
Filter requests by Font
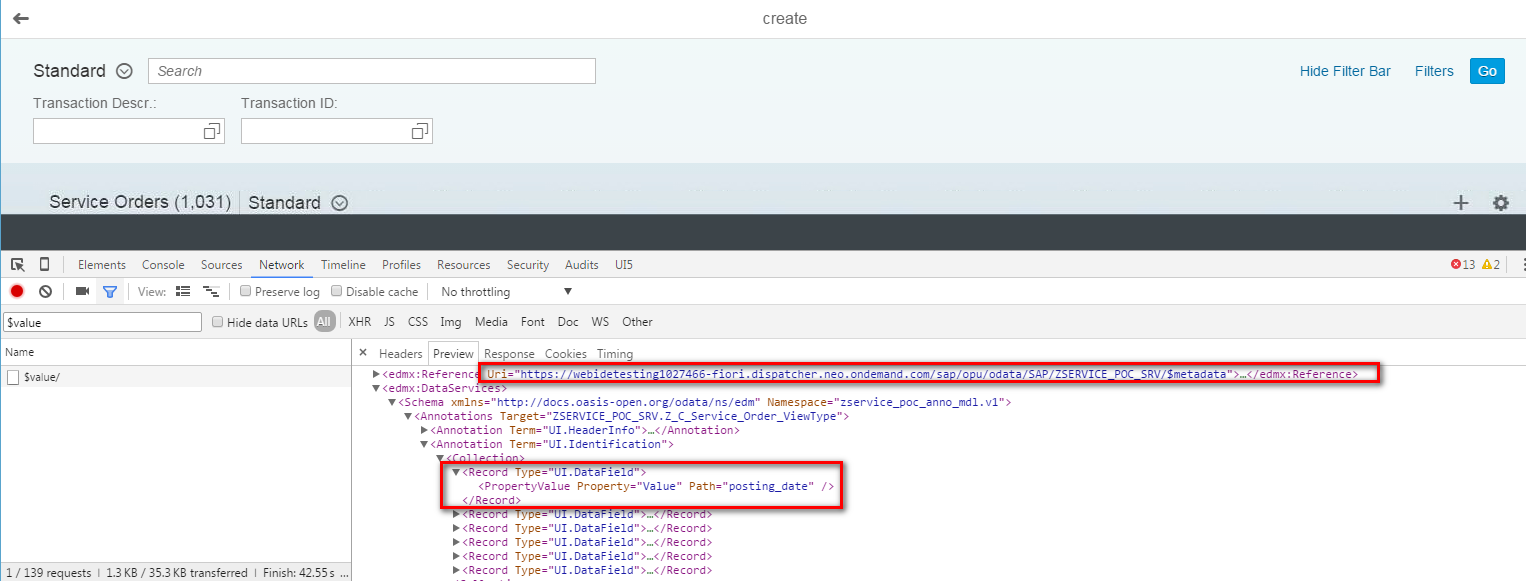click(x=533, y=322)
